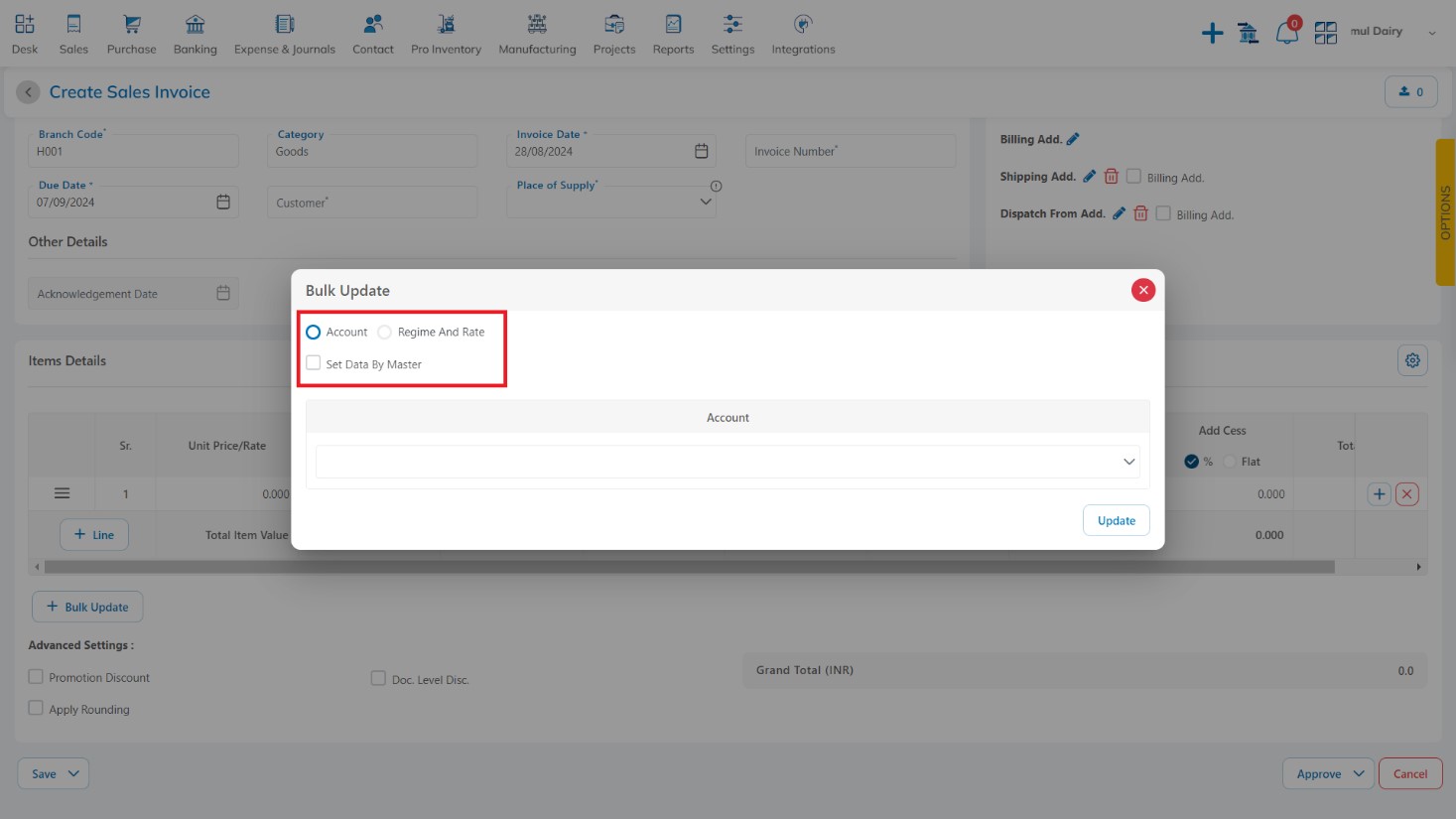
Task: Edit Shipping Add. with pencil icon
Action: 1089,177
